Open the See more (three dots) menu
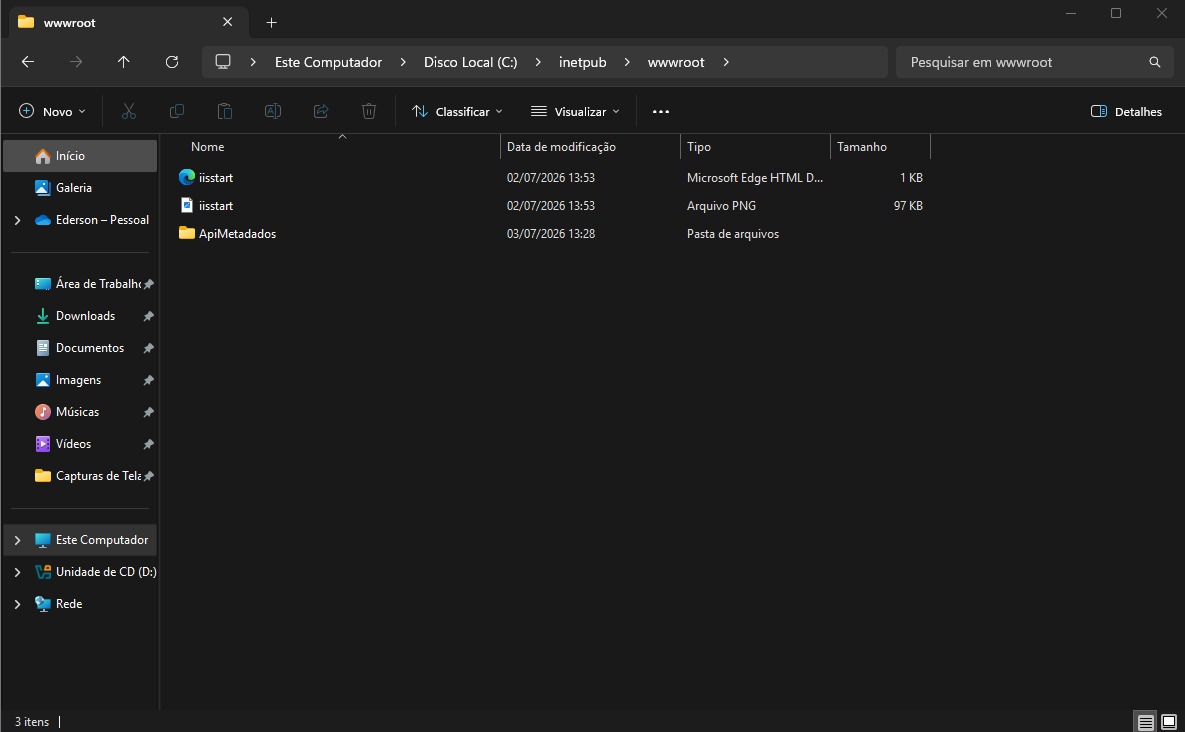1185x732 pixels. point(661,112)
